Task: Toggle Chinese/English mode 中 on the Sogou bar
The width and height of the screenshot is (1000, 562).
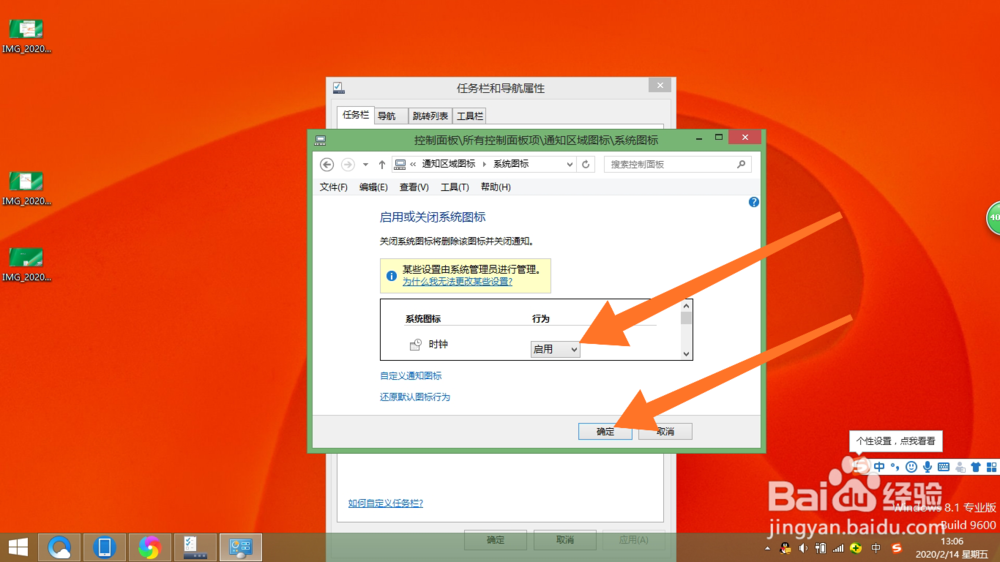Action: (879, 467)
